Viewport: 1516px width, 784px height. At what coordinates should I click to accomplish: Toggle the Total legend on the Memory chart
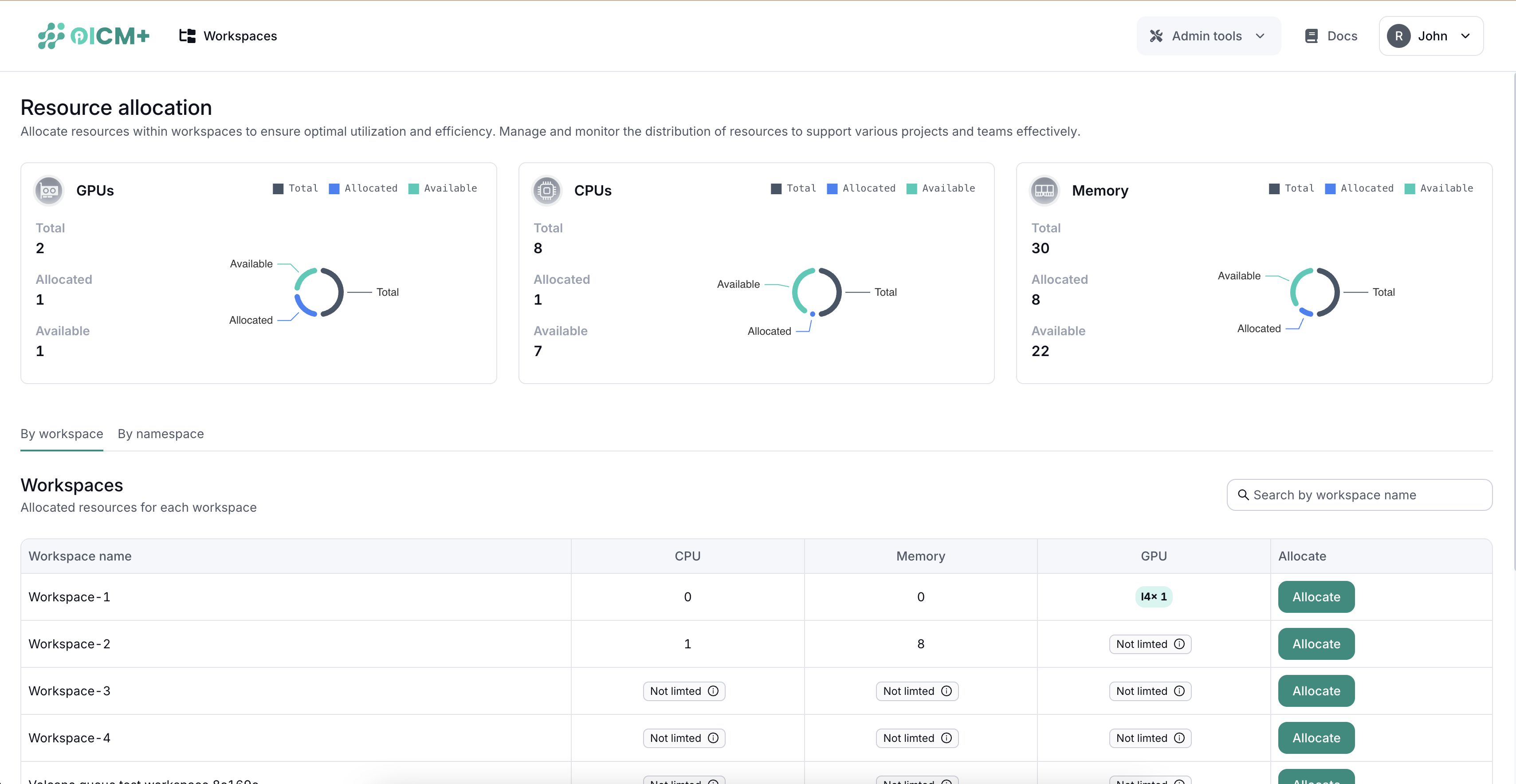click(1291, 188)
